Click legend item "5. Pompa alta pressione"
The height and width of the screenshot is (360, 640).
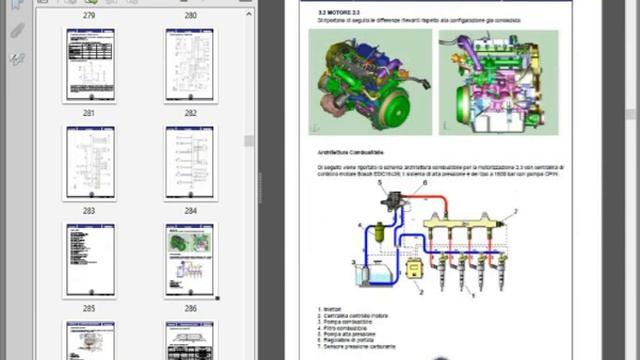(346, 334)
